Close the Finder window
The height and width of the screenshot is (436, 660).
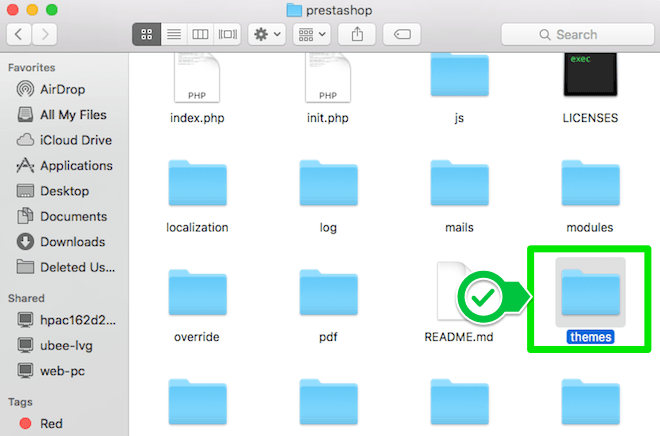13,10
